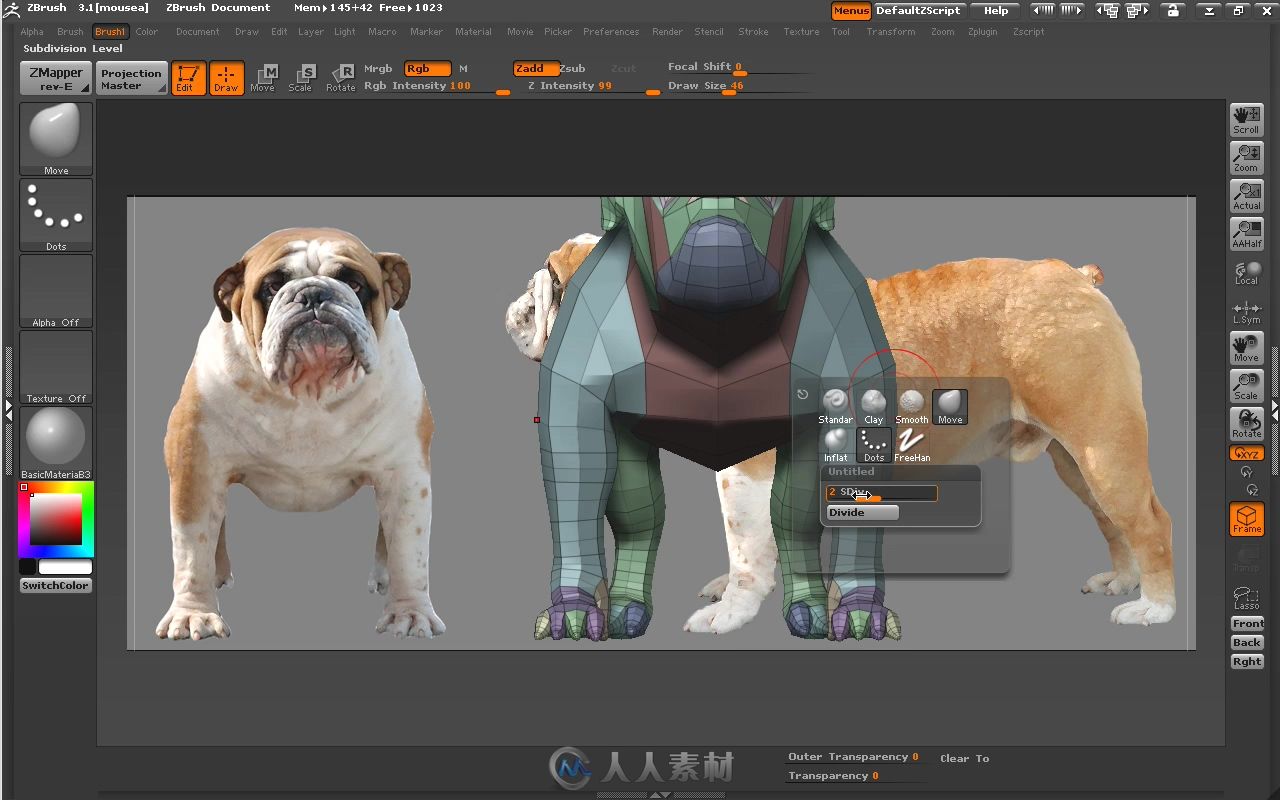Click Rotate view icon in right shelf

click(1247, 424)
